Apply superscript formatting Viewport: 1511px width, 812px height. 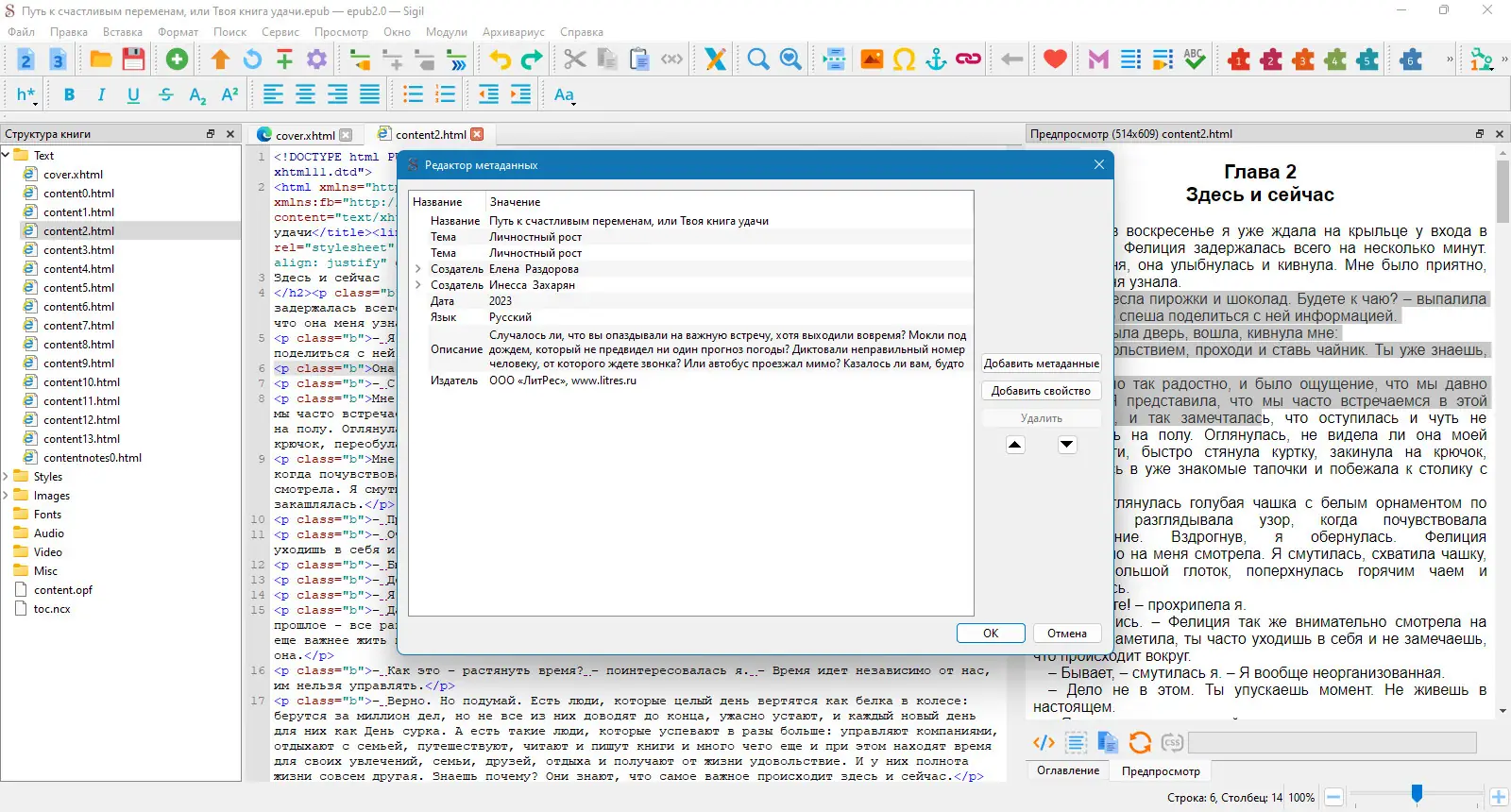click(229, 94)
